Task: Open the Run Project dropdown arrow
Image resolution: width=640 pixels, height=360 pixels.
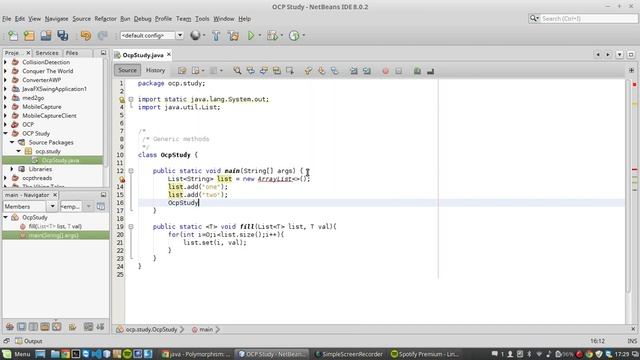Action: 260,36
